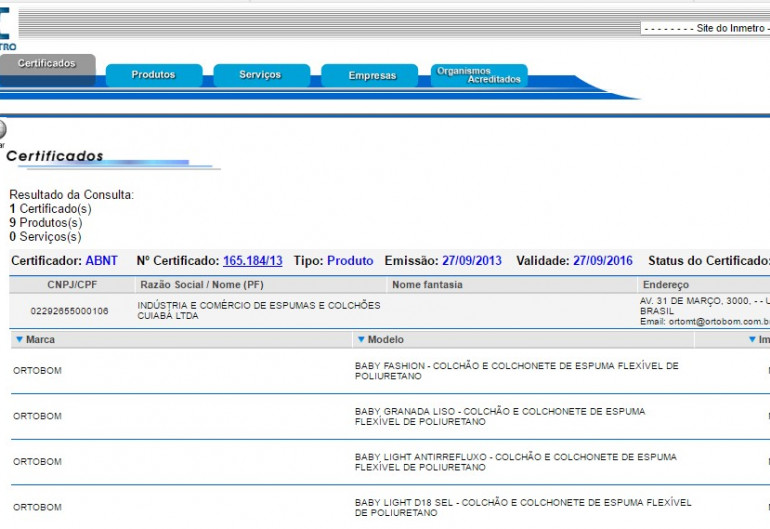Go to the Serviços tab
This screenshot has height=529, width=770.
[x=260, y=75]
